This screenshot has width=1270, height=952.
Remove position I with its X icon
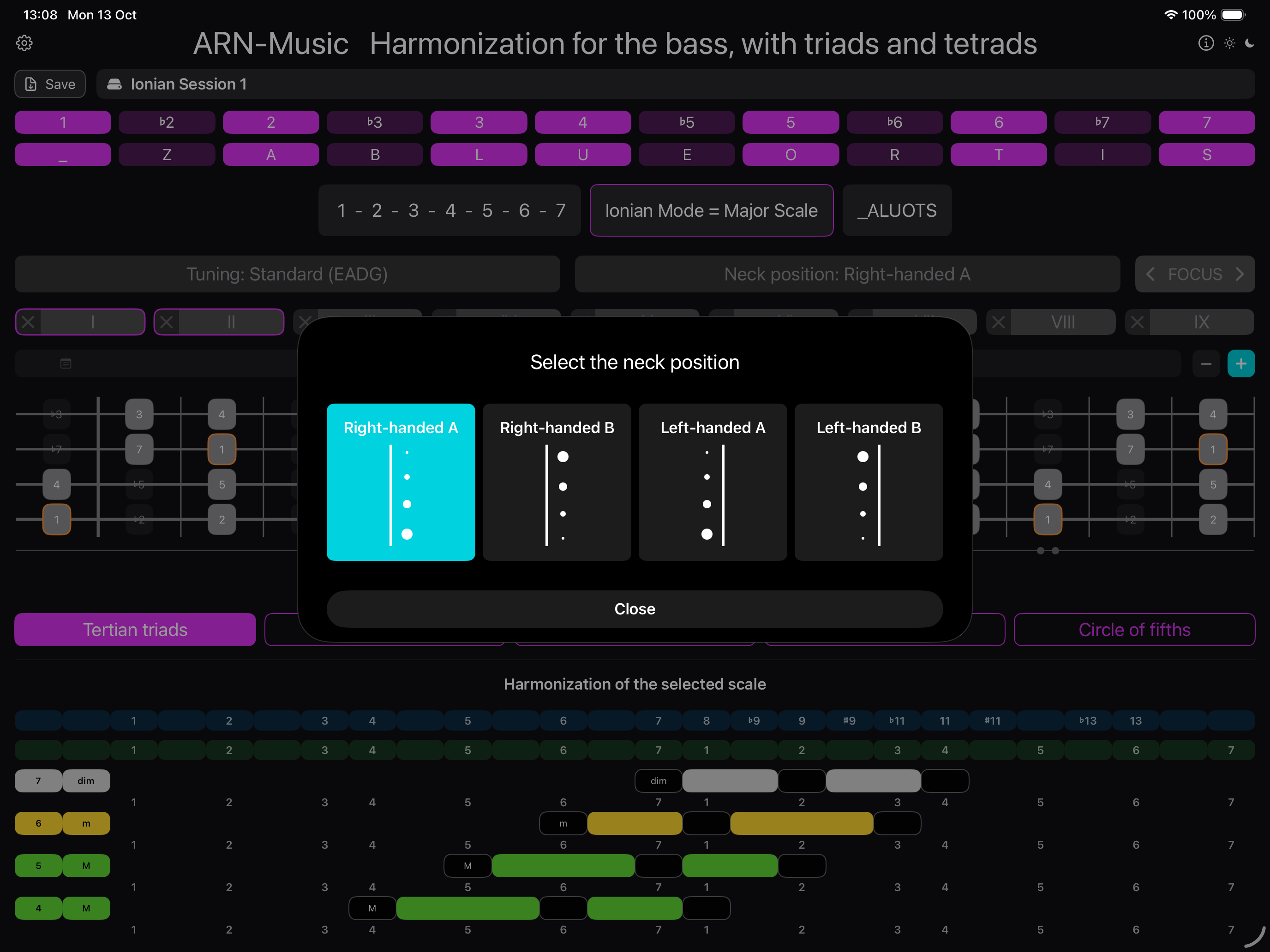(x=28, y=322)
